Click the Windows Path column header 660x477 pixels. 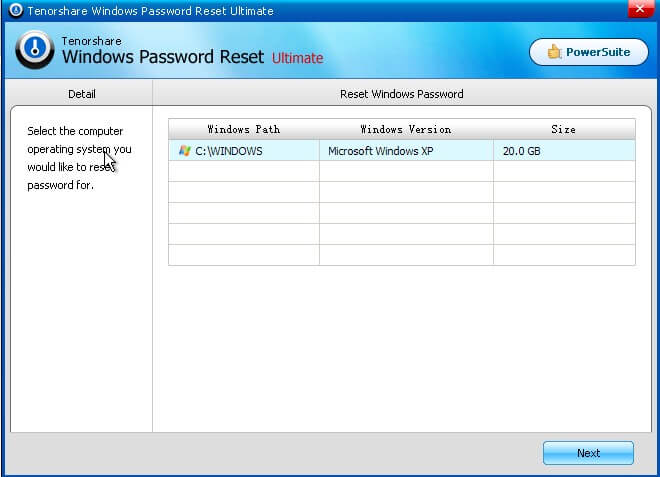click(x=244, y=129)
